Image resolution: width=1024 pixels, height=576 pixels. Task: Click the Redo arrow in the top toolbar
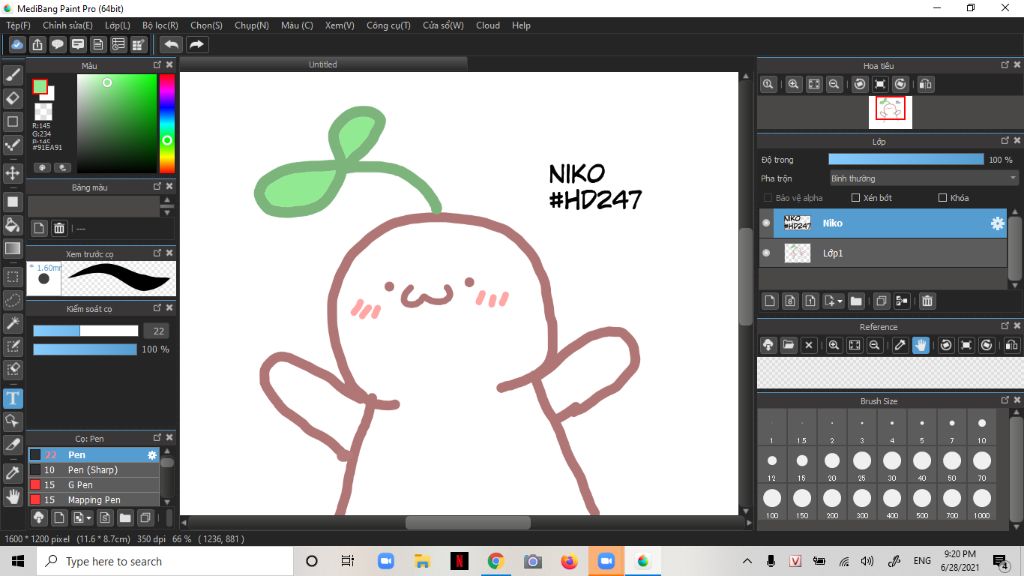tap(196, 44)
